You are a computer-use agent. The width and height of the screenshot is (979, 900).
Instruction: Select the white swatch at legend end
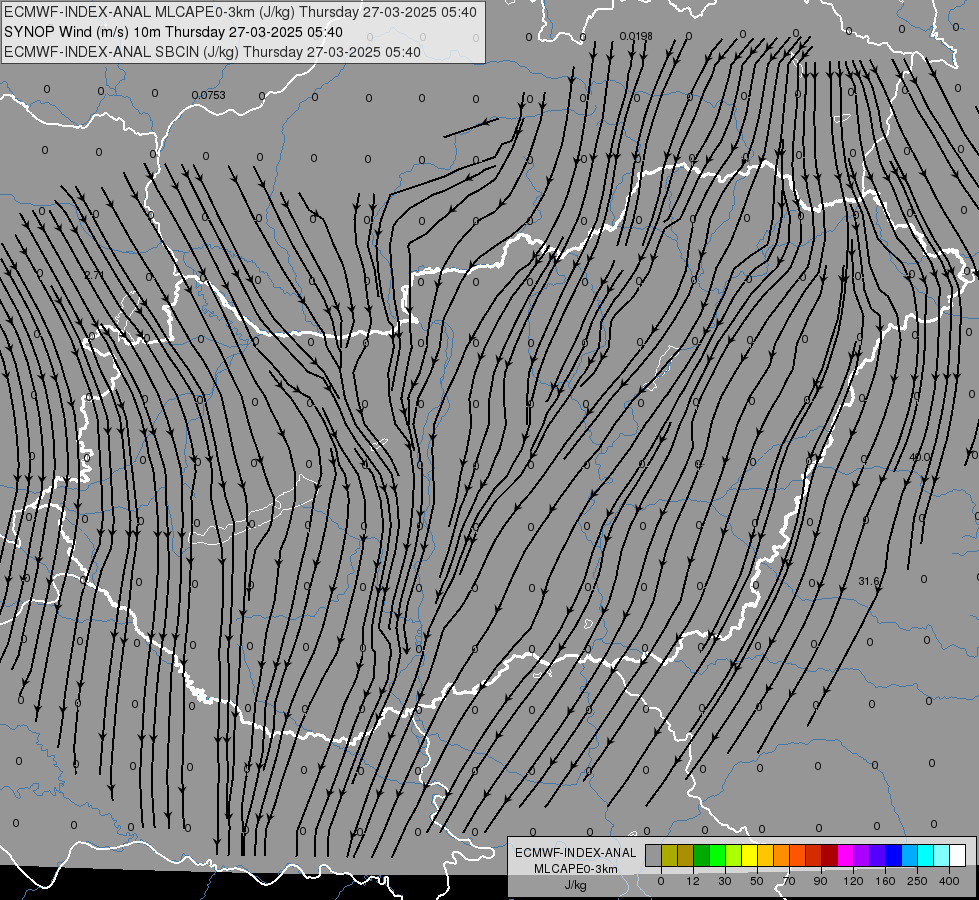958,855
